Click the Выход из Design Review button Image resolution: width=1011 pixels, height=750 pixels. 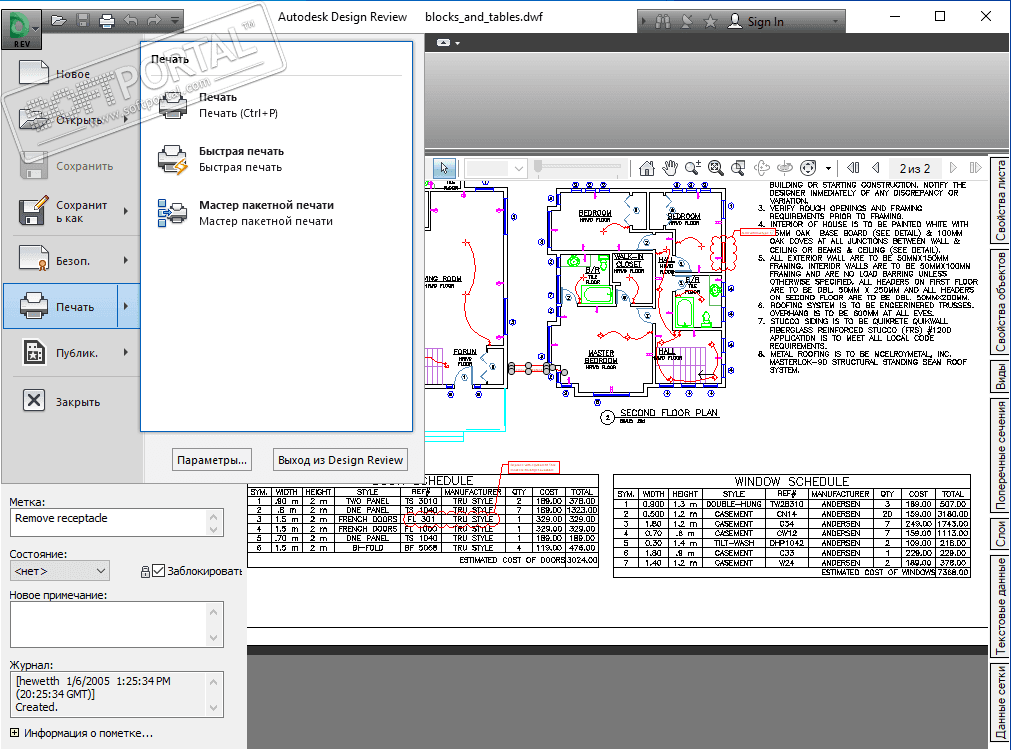coord(340,460)
